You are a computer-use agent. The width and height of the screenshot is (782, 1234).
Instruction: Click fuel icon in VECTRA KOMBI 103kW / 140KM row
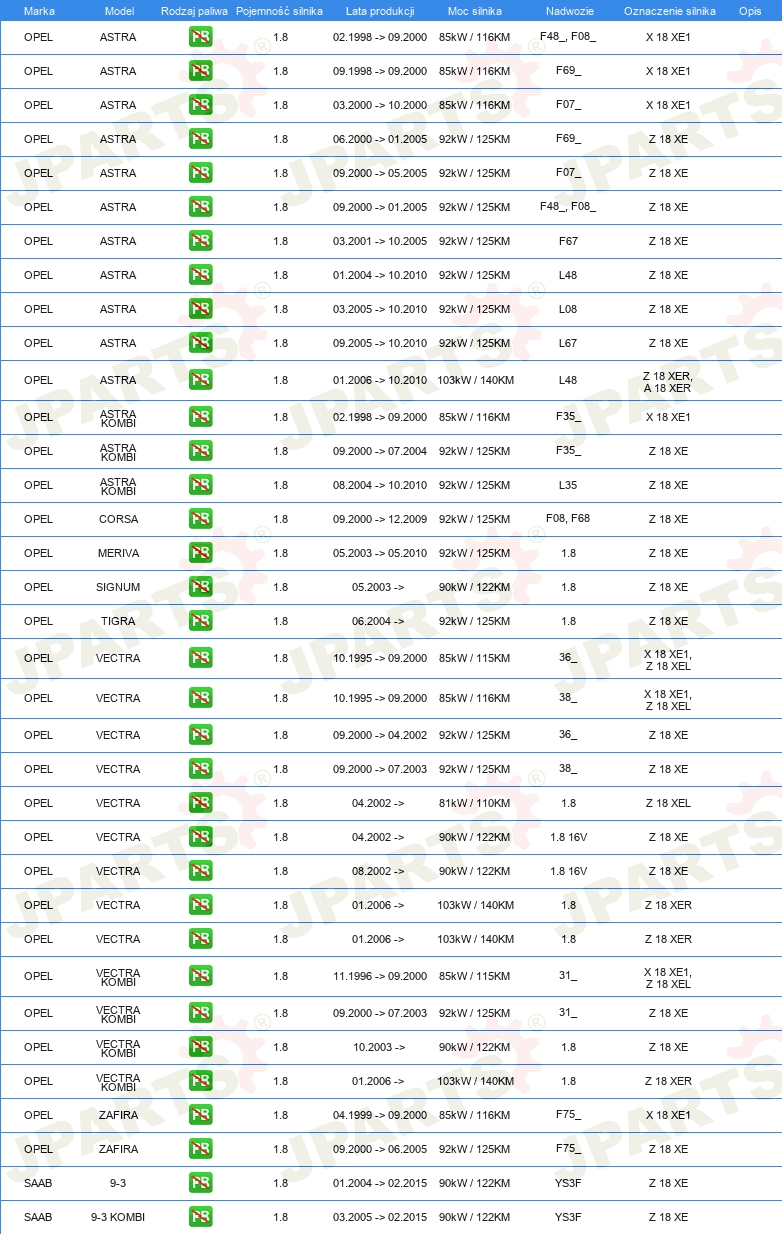click(x=200, y=1081)
